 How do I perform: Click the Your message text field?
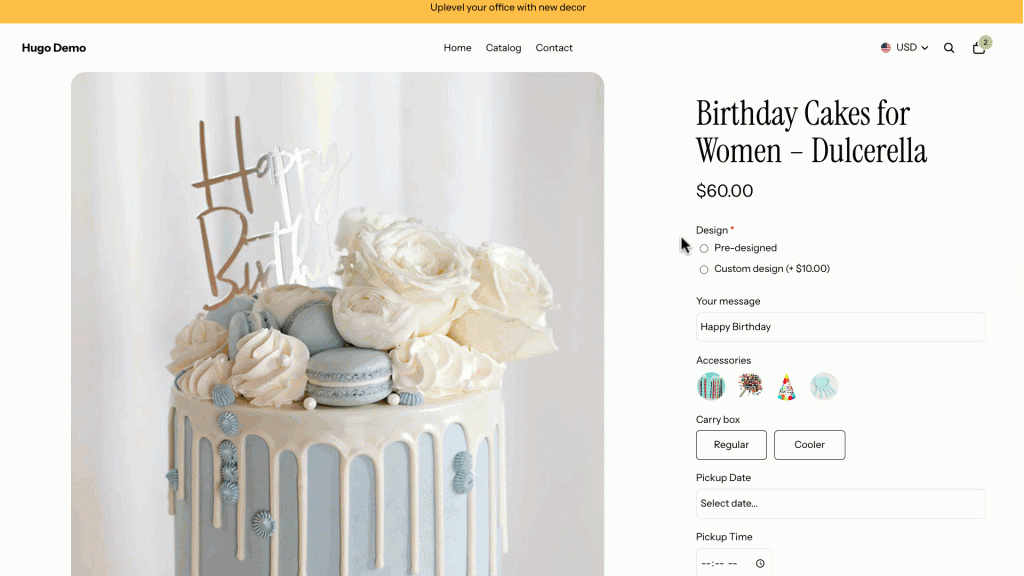click(840, 327)
